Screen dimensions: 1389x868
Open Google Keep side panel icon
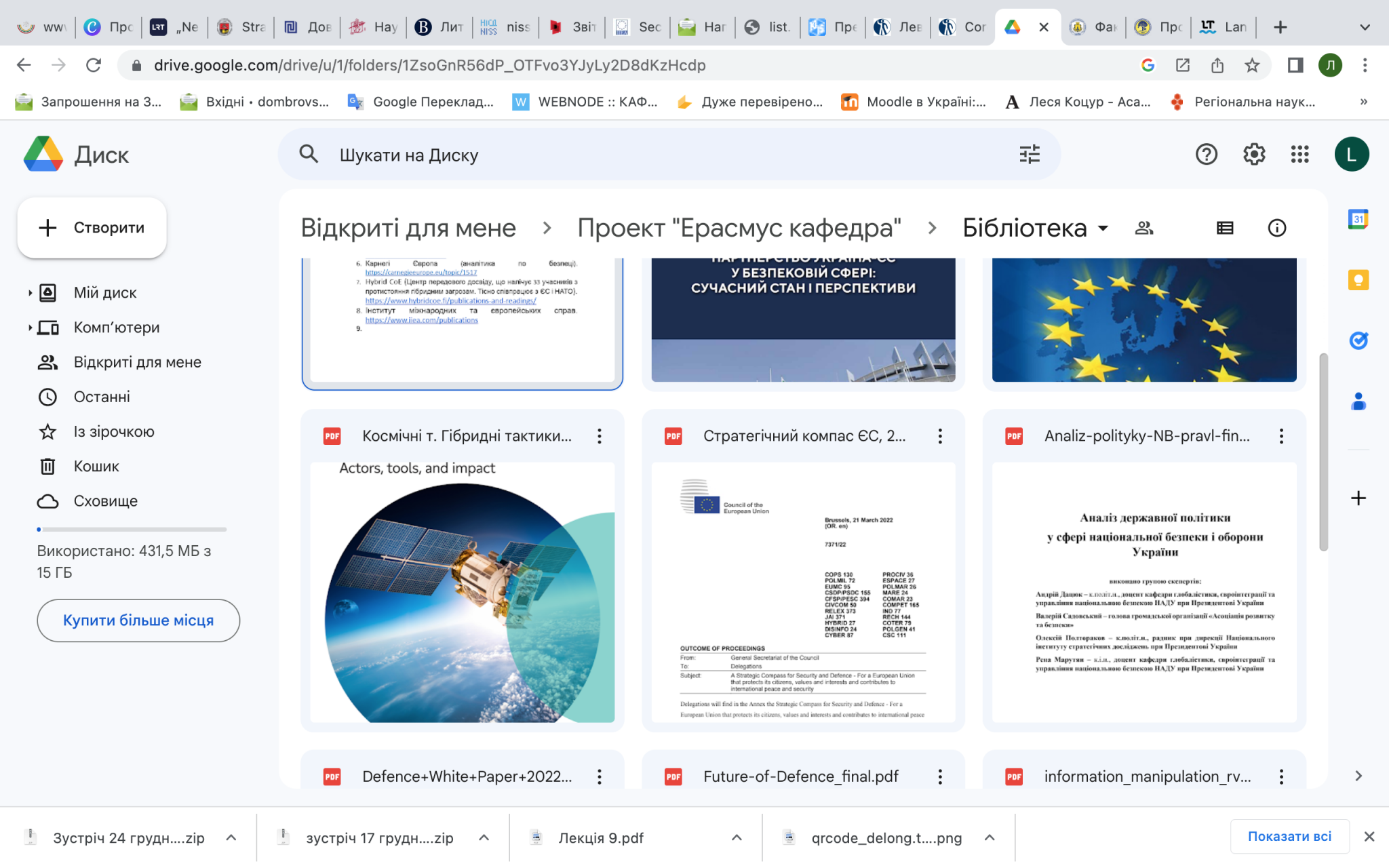(1358, 279)
